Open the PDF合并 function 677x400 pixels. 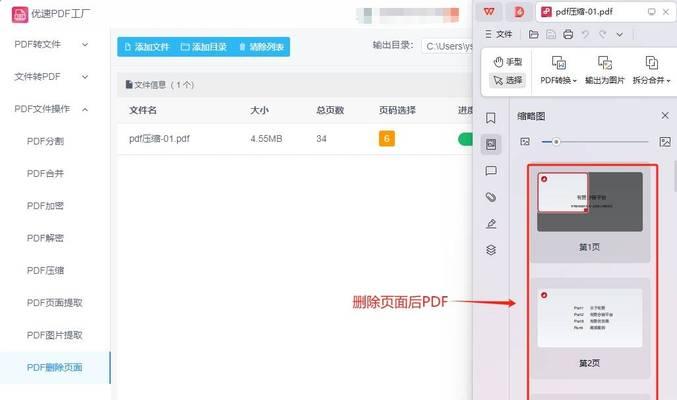[45, 174]
